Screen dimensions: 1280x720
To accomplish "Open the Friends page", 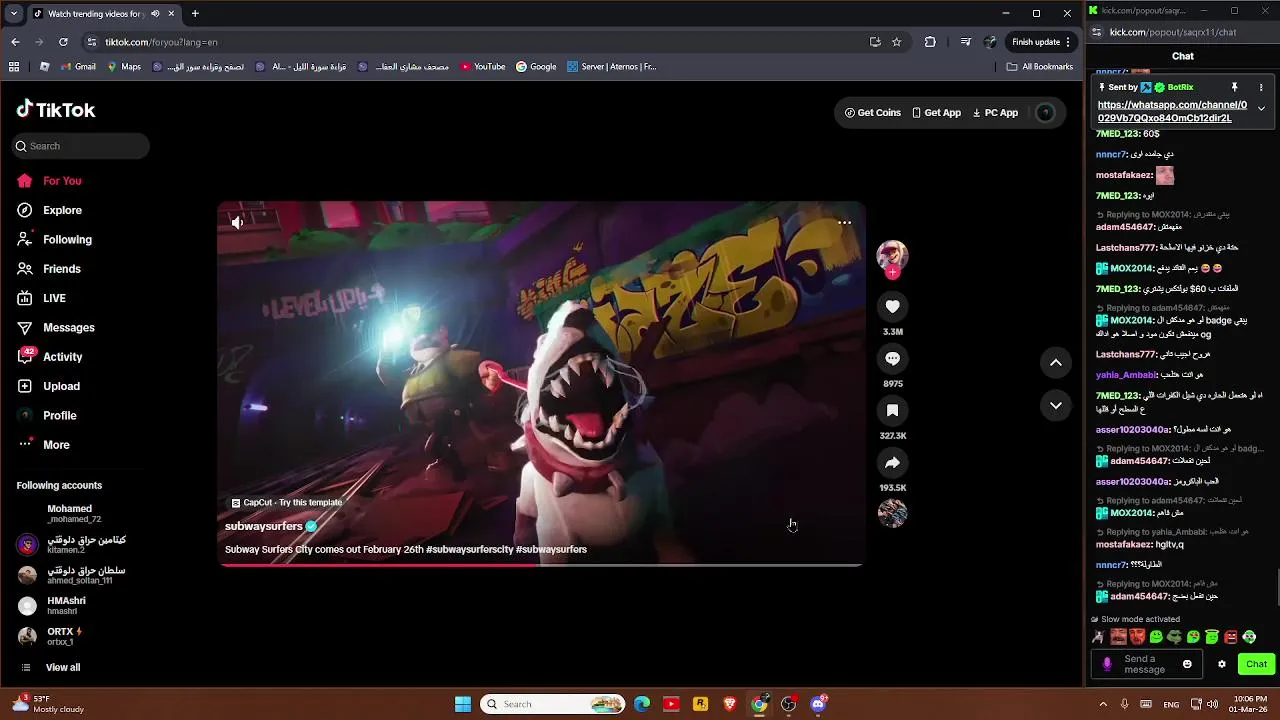I will click(62, 269).
